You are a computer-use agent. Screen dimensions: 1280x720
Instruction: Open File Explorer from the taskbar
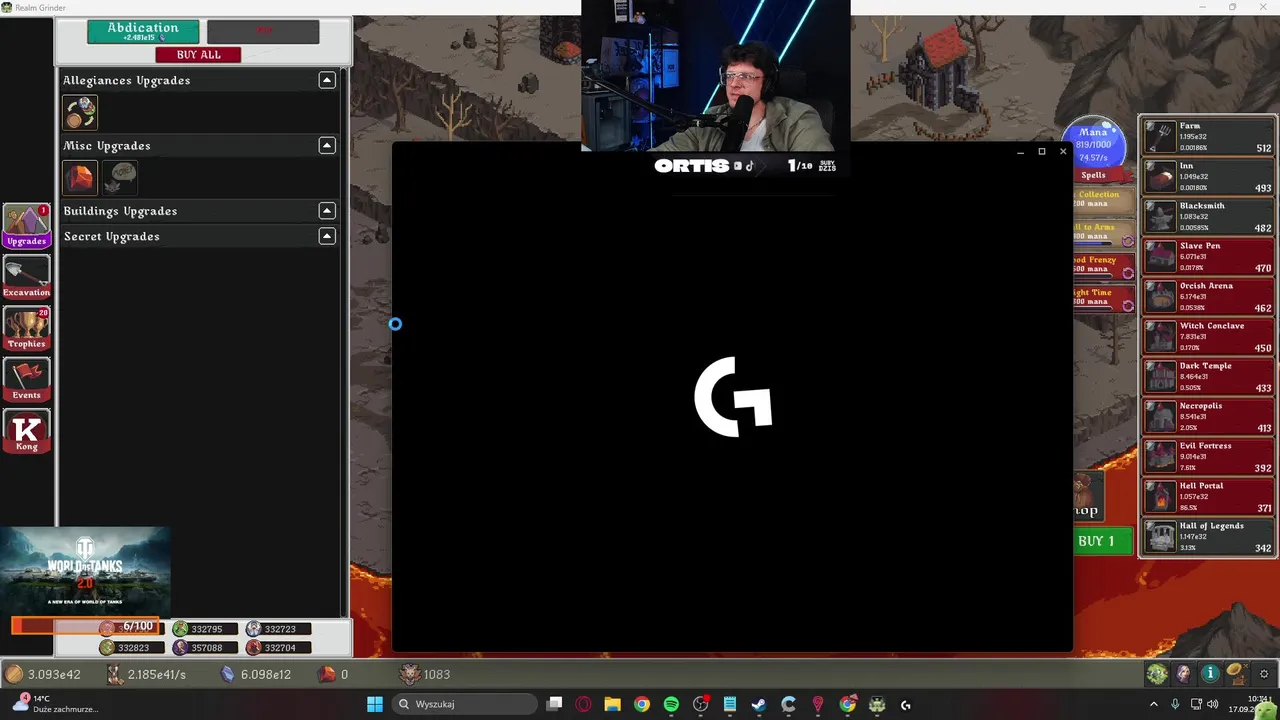(612, 704)
